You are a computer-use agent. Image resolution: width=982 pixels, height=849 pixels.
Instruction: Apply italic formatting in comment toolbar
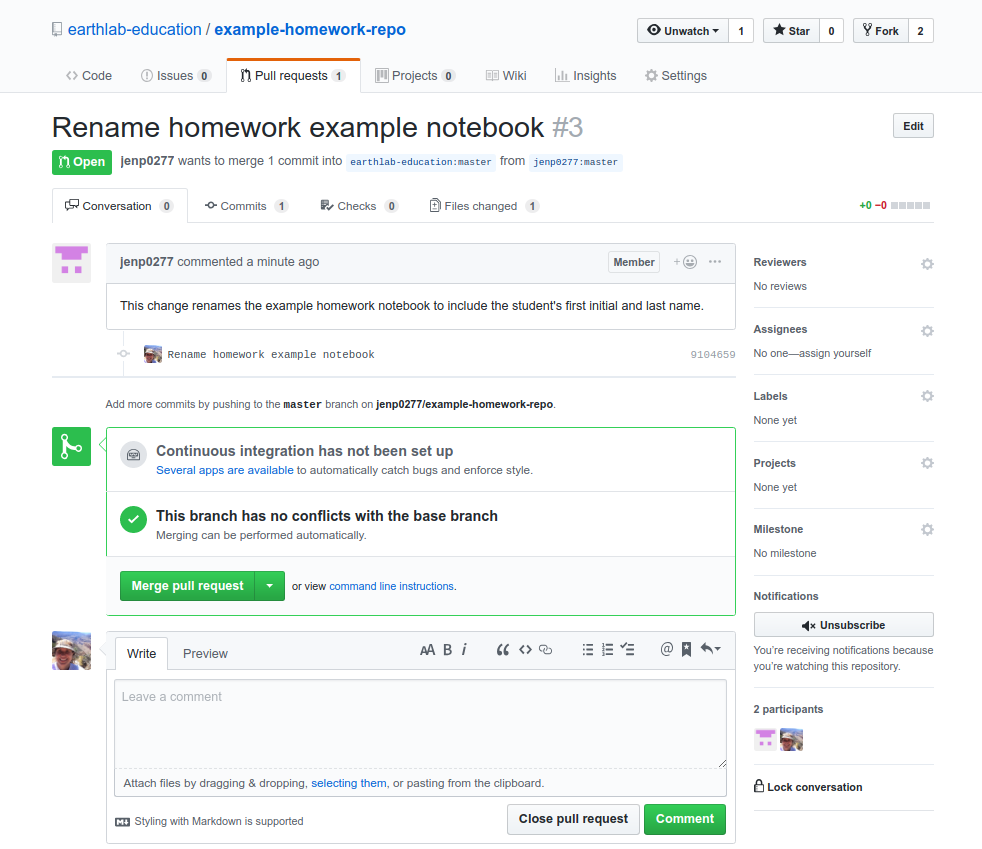pyautogui.click(x=464, y=650)
